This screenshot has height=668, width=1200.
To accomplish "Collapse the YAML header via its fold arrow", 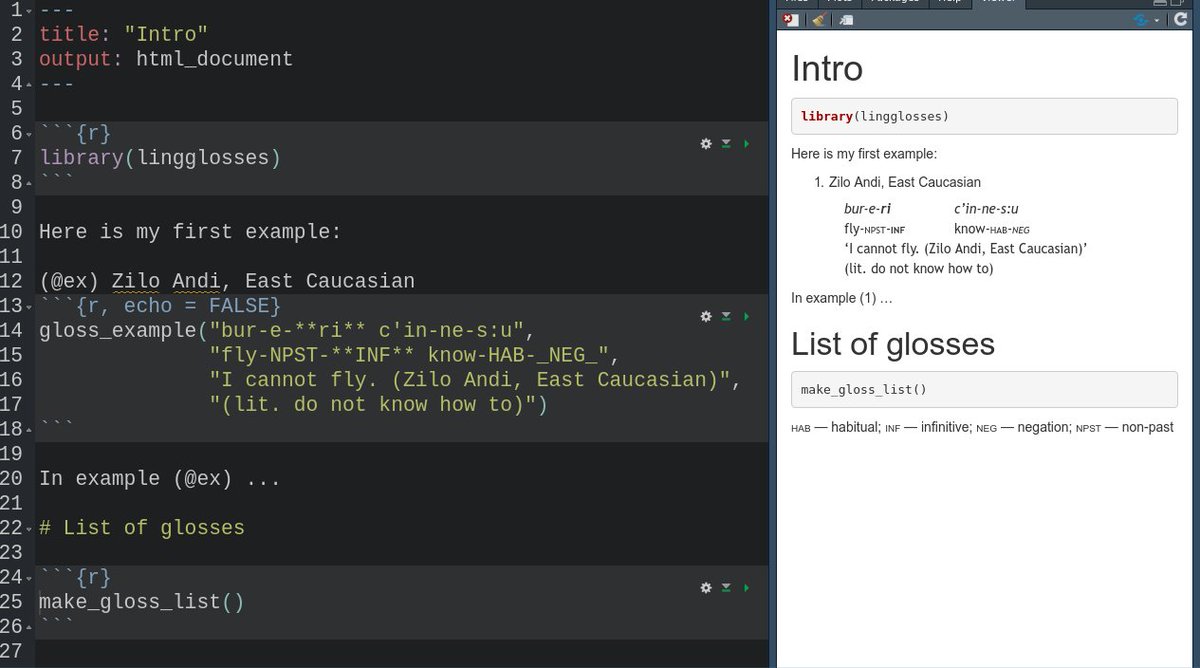I will pyautogui.click(x=29, y=10).
